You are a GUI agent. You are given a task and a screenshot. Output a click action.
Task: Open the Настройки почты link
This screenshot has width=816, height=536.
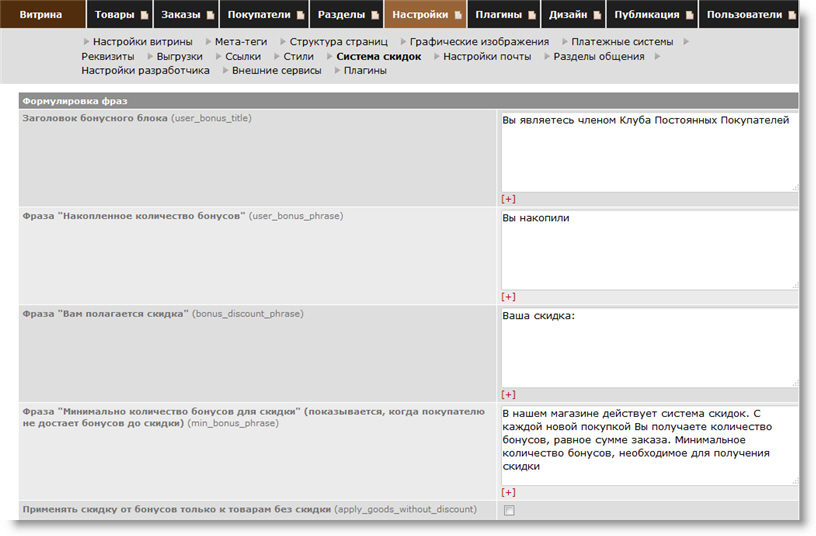point(487,57)
